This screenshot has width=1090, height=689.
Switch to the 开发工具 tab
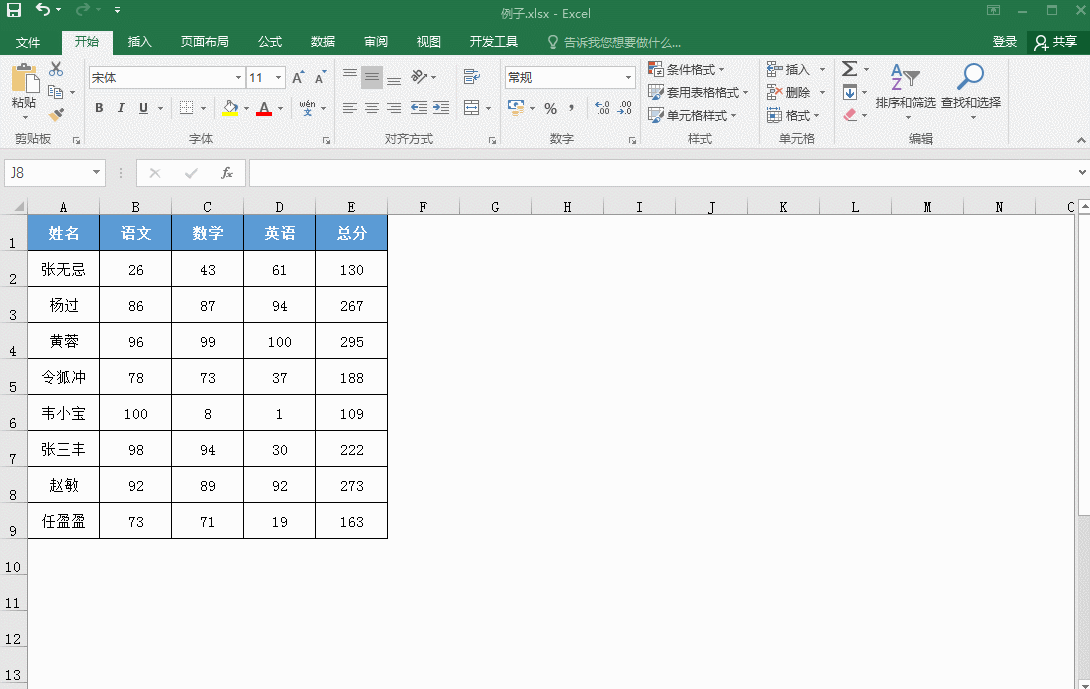494,42
